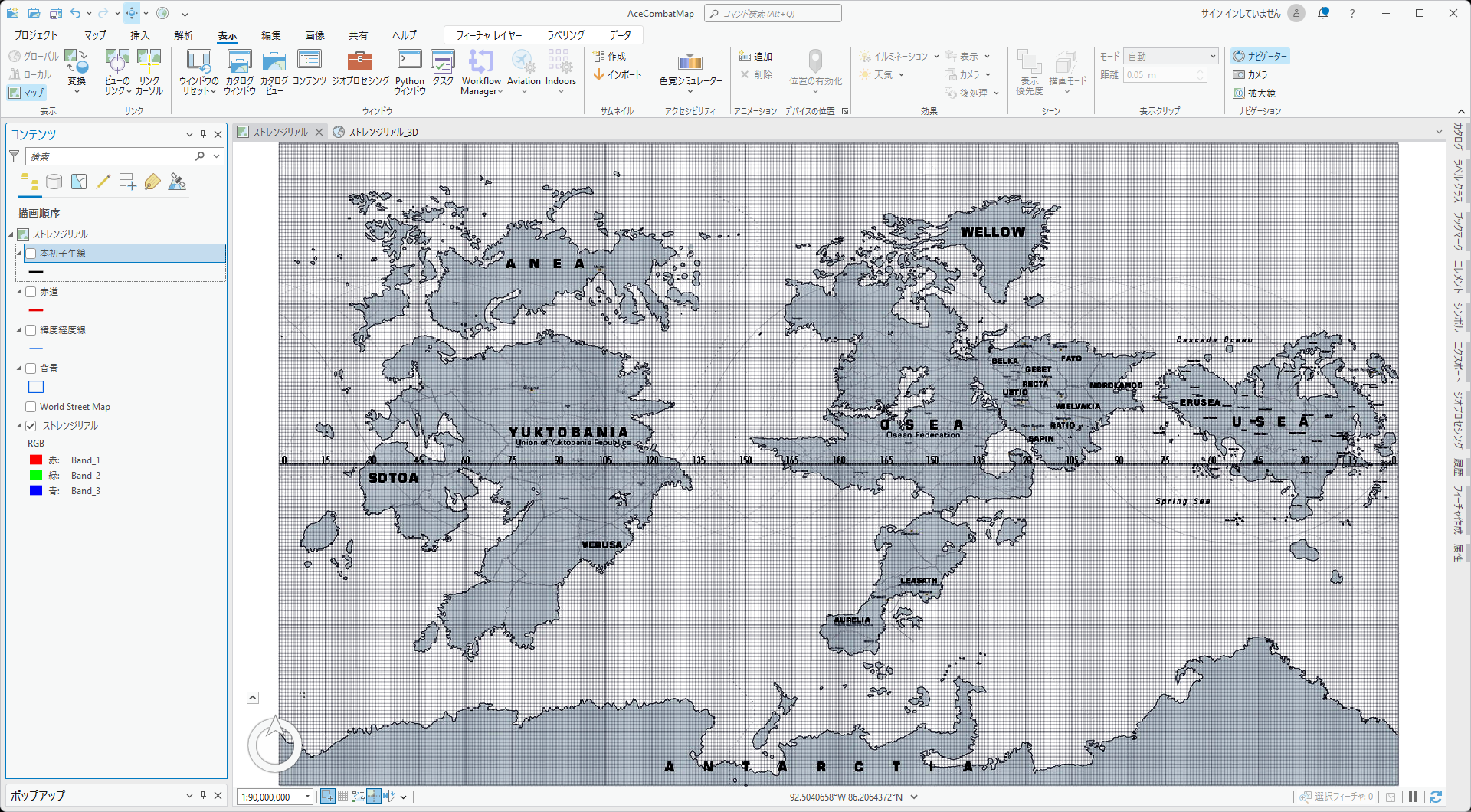This screenshot has height=812, width=1471.
Task: Collapse the ストレンジリアル raster layer legend
Action: point(20,426)
